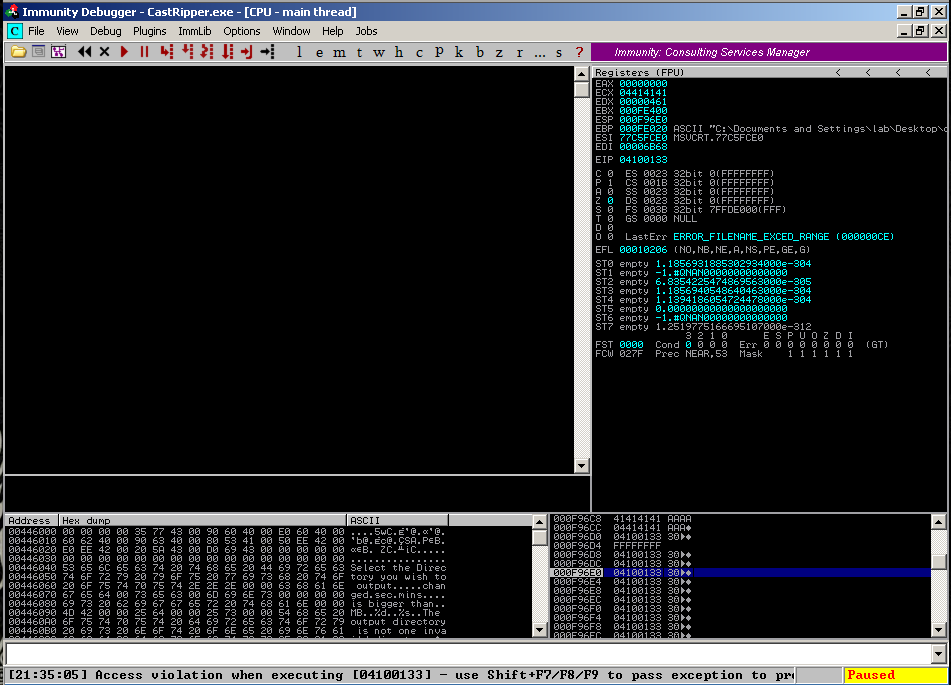Click the ASCII column header in dump
Viewport: 951px width, 685px height.
point(398,521)
